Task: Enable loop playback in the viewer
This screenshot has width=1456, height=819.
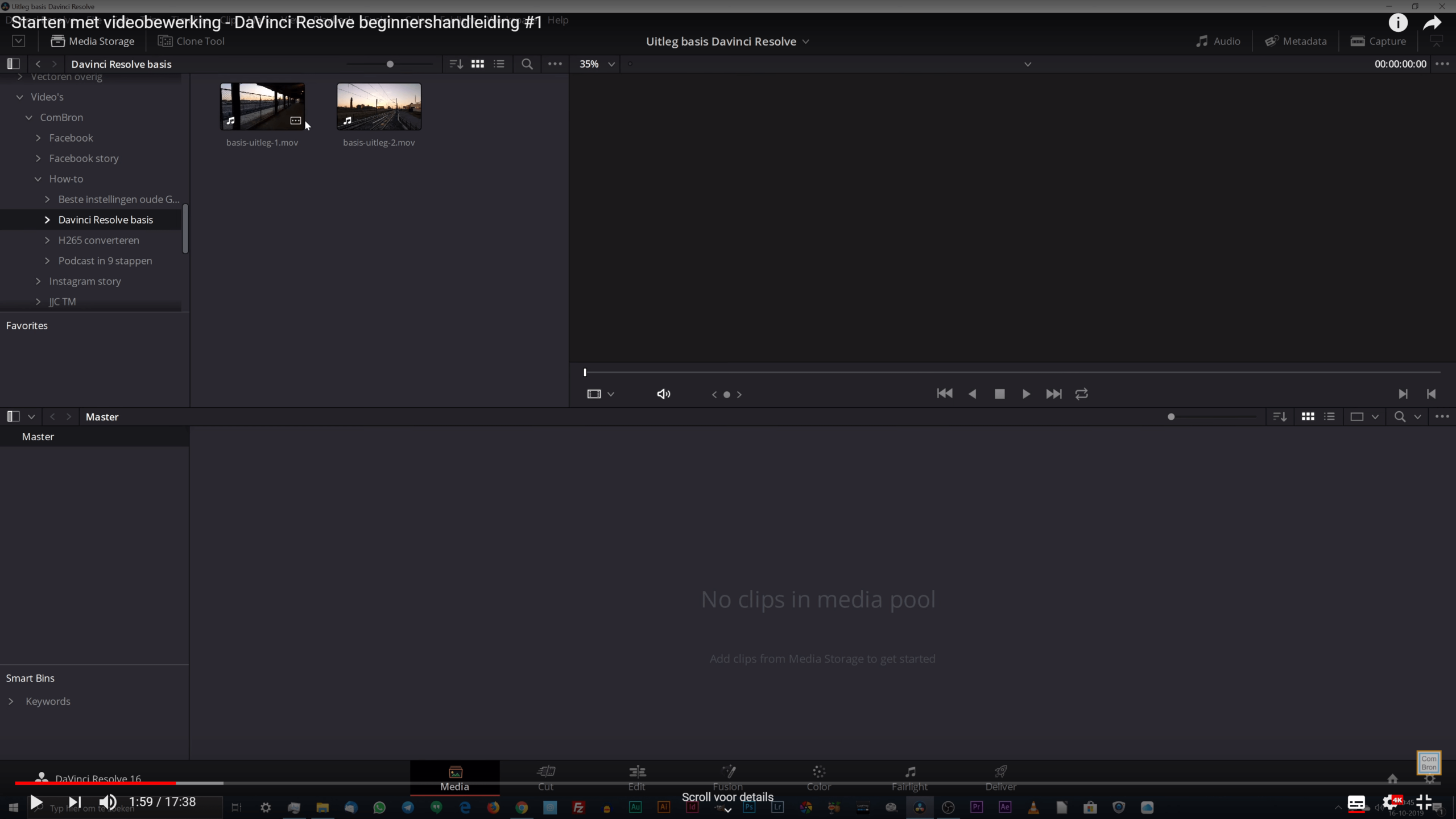Action: point(1080,394)
